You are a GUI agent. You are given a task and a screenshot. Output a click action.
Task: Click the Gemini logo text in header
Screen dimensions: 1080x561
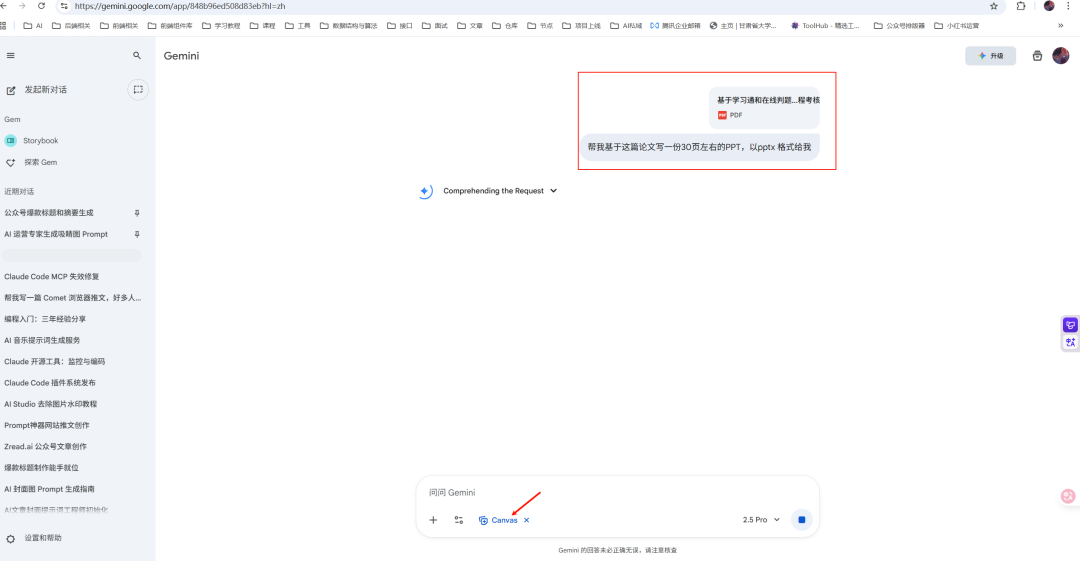181,56
